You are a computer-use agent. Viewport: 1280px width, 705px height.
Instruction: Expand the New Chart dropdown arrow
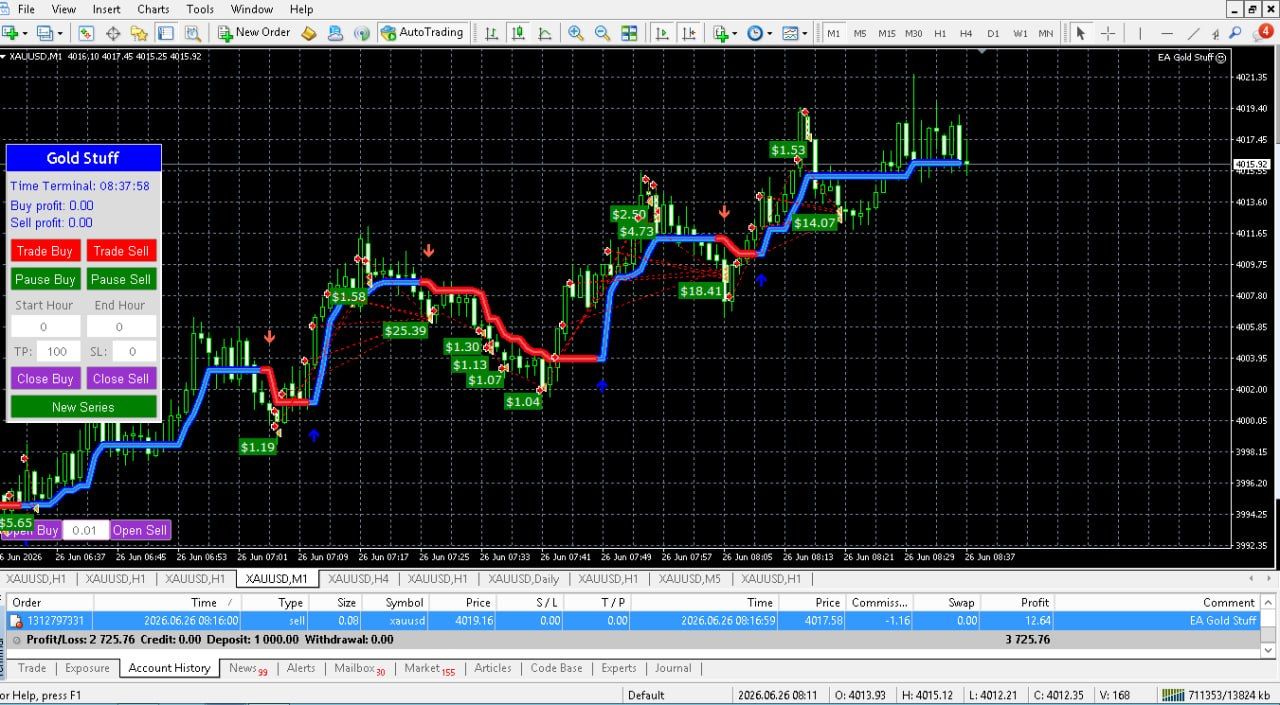25,33
